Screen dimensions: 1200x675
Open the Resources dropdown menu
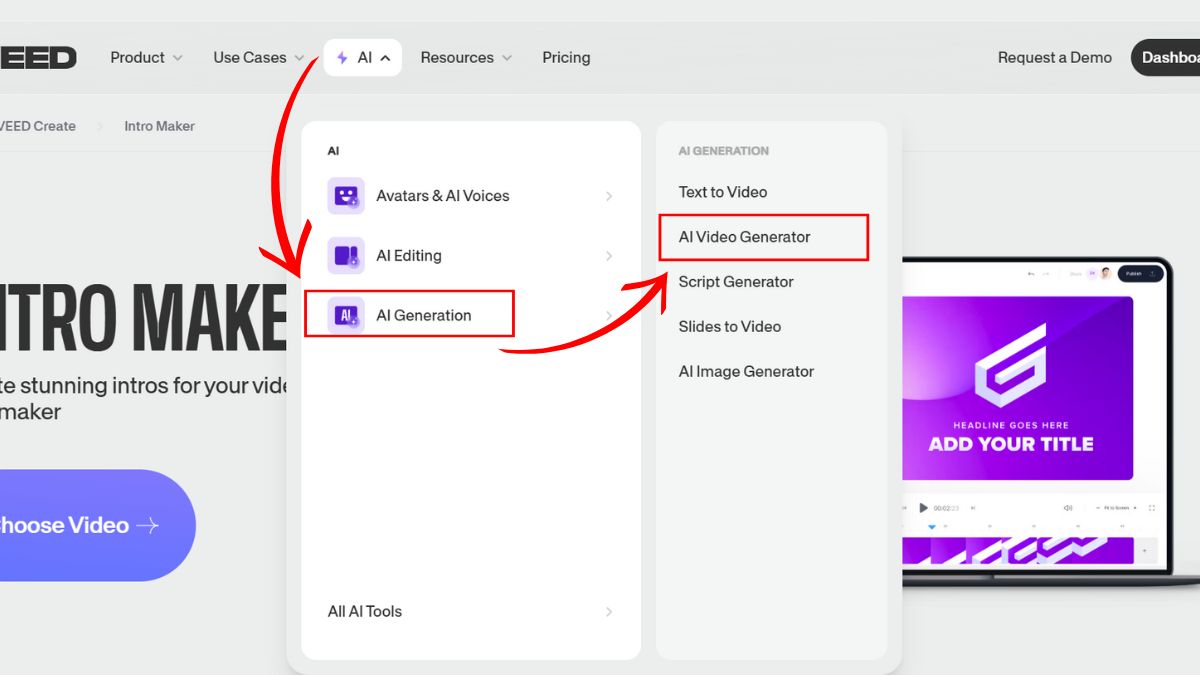tap(466, 58)
